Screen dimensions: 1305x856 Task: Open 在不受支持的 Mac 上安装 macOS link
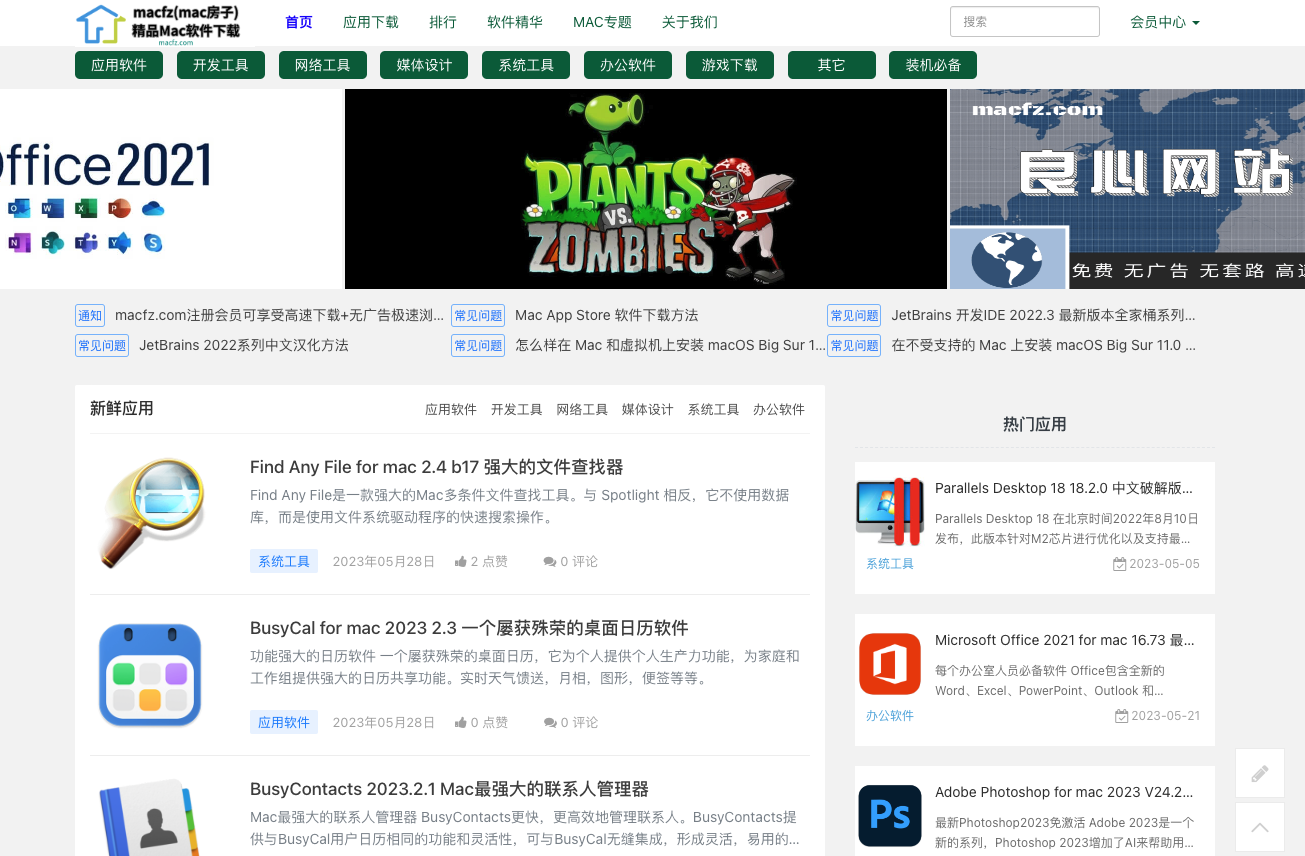click(1043, 346)
